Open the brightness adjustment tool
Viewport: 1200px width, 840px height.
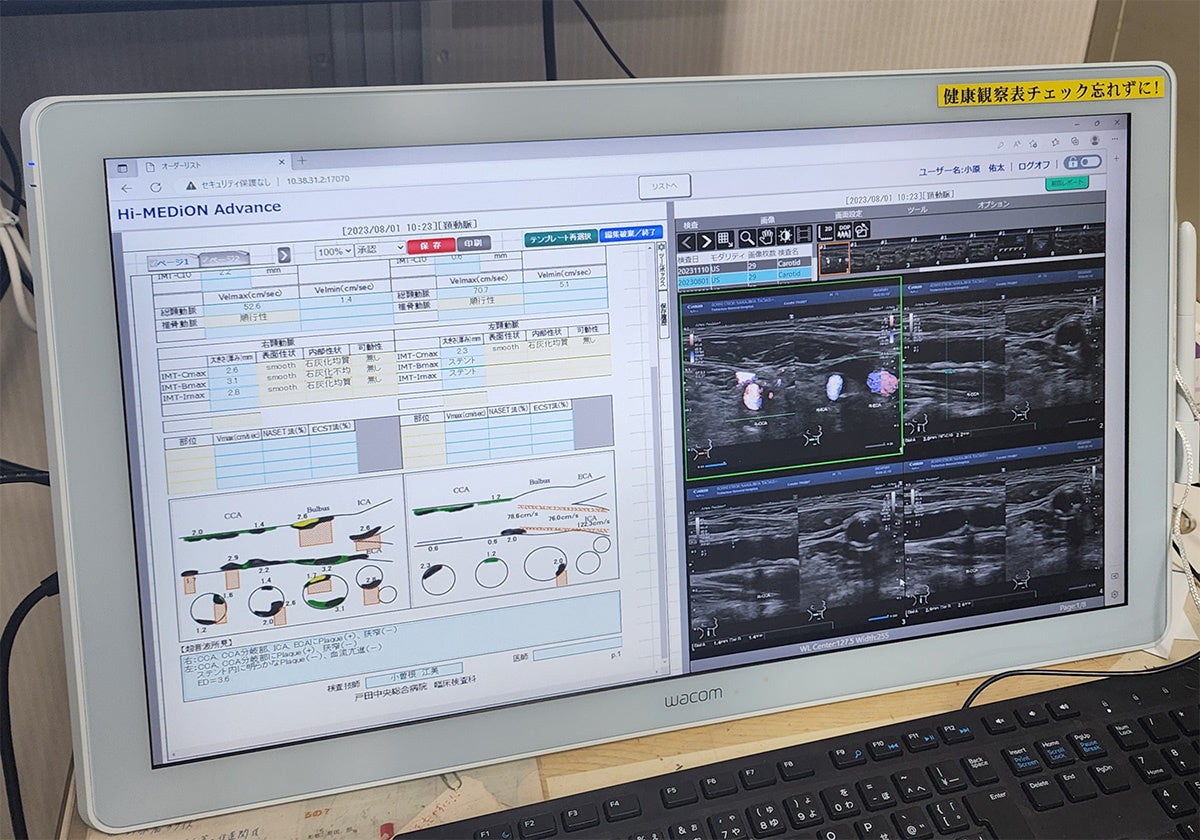[785, 236]
